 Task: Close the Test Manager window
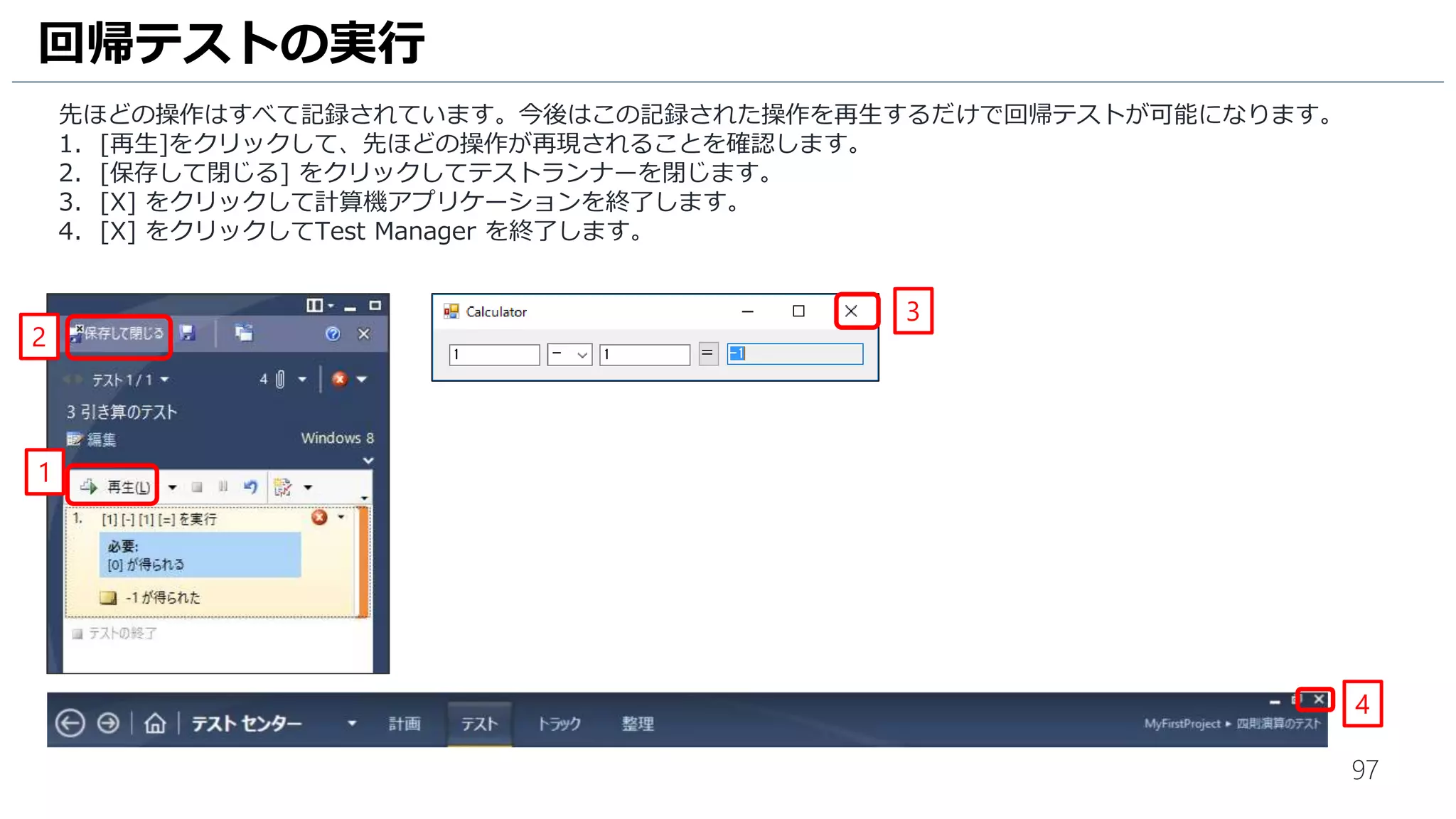click(1319, 700)
